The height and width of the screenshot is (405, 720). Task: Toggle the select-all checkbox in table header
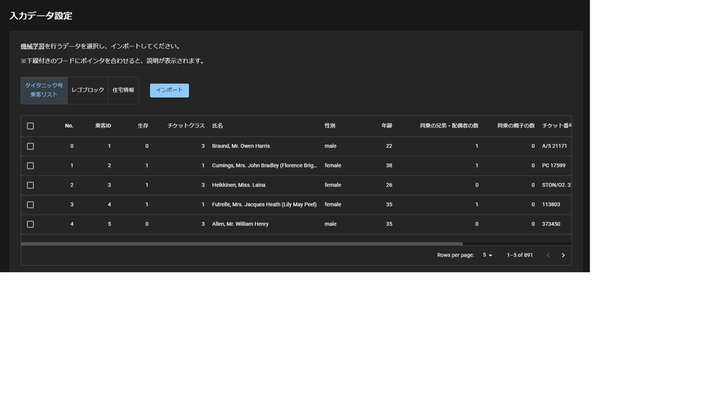pos(30,126)
